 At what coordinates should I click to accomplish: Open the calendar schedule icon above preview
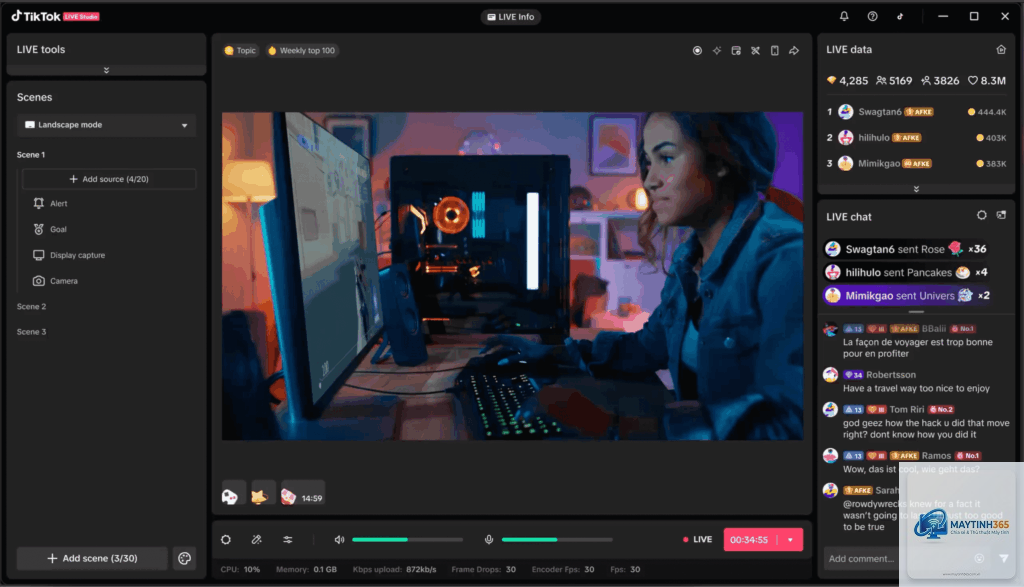(736, 50)
